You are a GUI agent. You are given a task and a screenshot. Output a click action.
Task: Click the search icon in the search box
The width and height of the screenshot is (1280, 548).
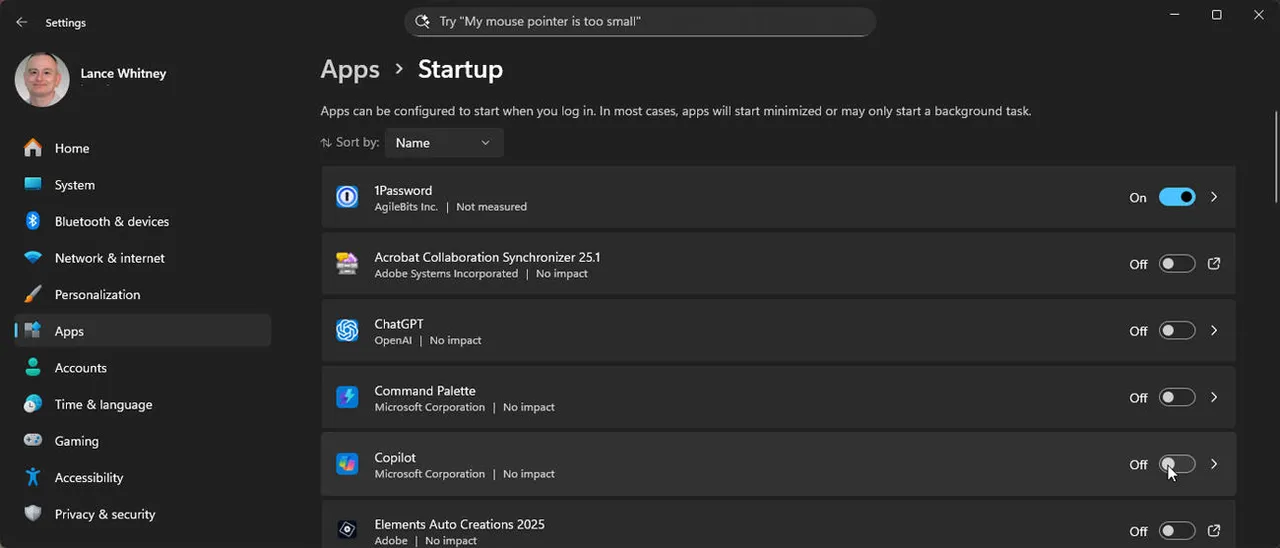click(x=424, y=21)
